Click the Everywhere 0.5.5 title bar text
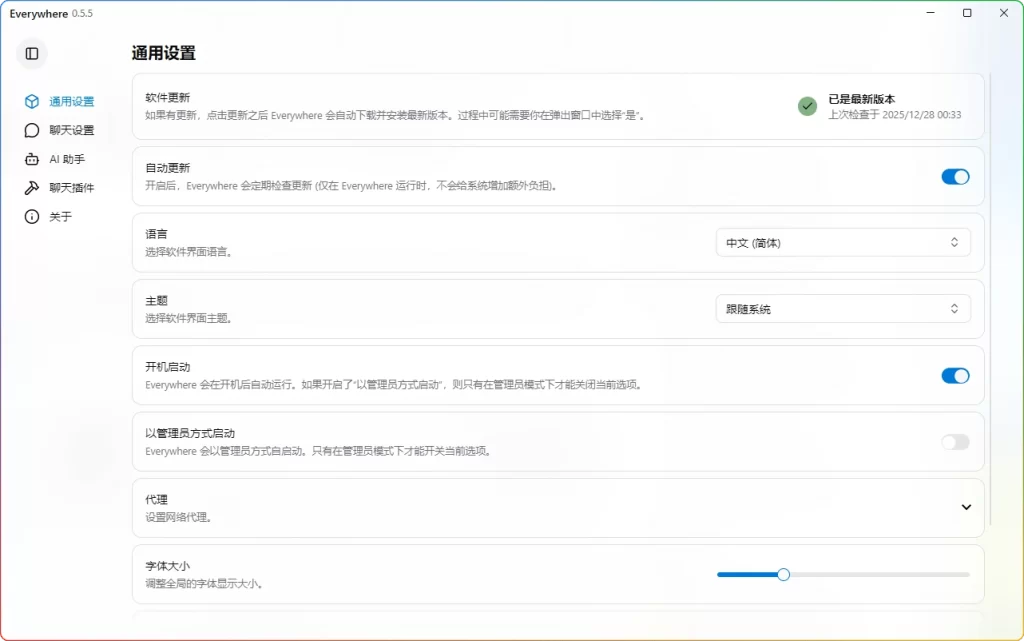Screen dimensions: 1024x641 pyautogui.click(x=54, y=13)
